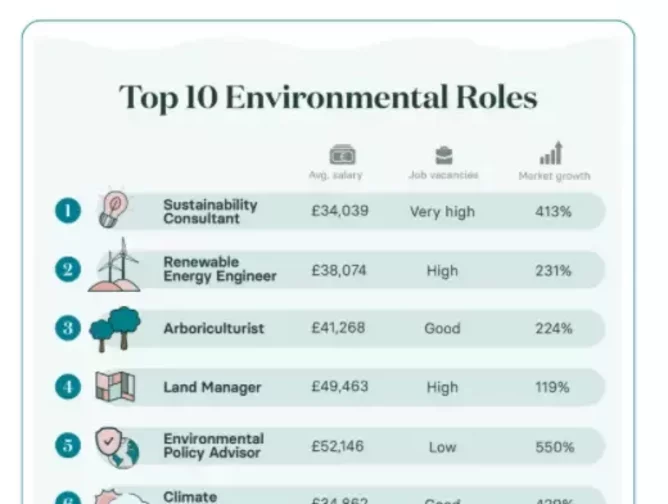The image size is (668, 504).
Task: Click the Land Manager market growth 119%
Action: coord(553,387)
